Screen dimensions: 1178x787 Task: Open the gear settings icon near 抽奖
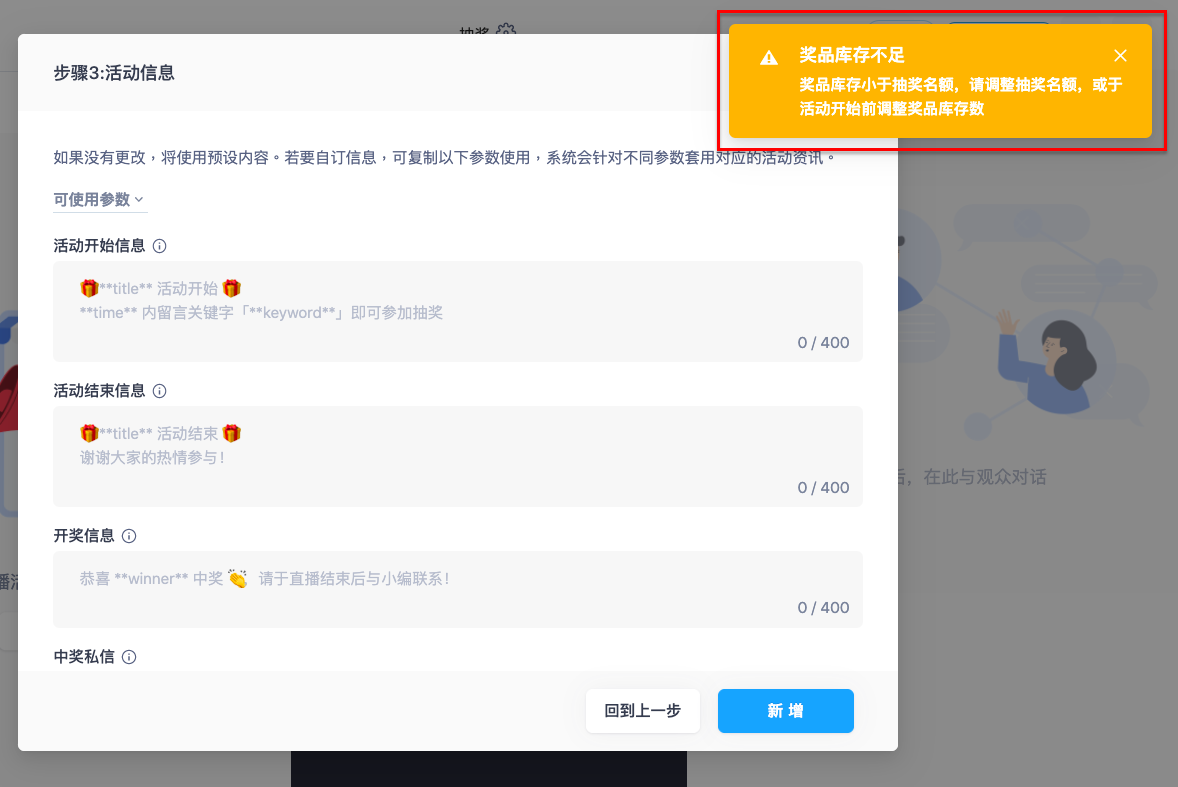coord(506,29)
